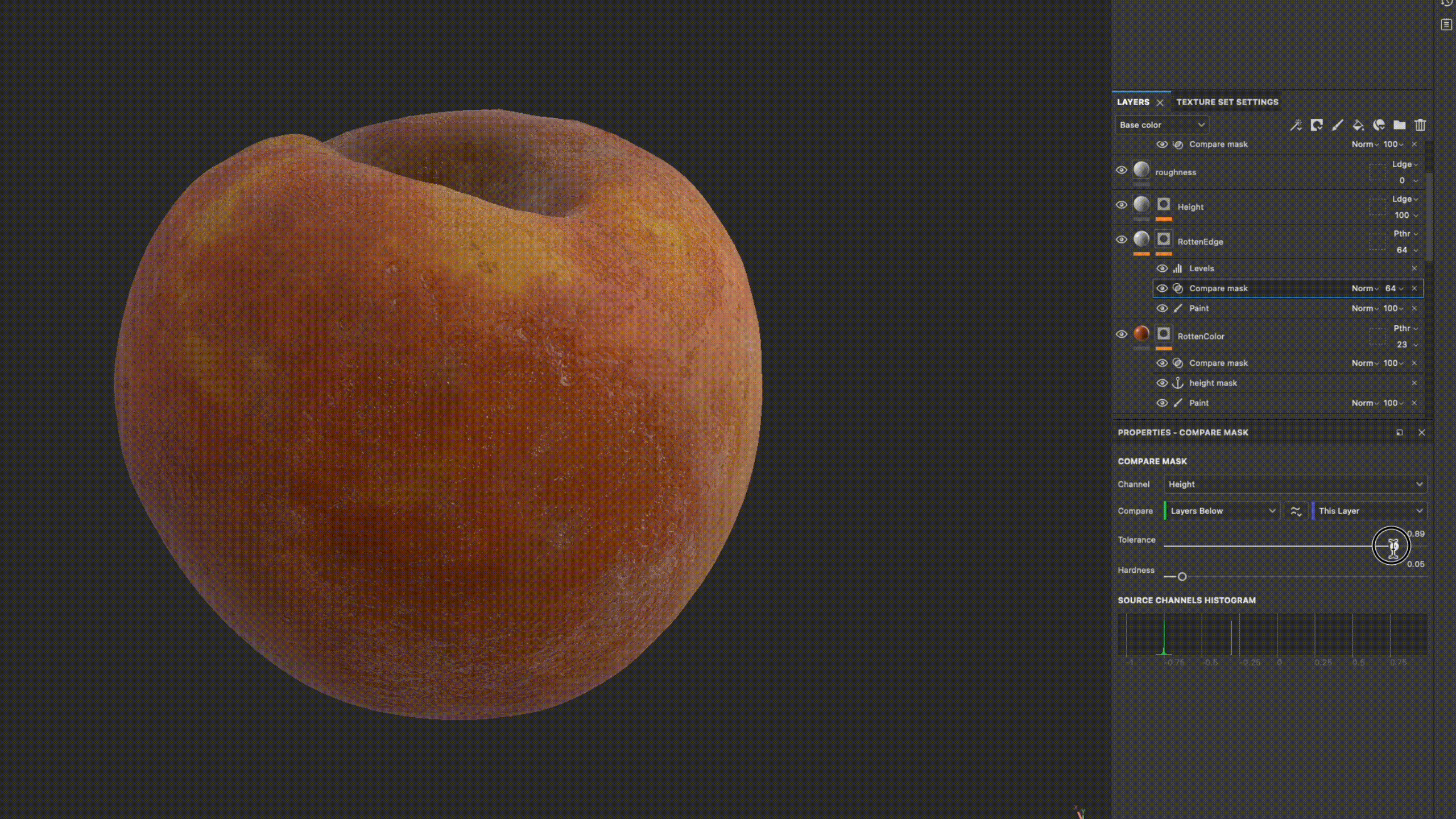Hide the roughness layer
The width and height of the screenshot is (1456, 819).
[1121, 170]
